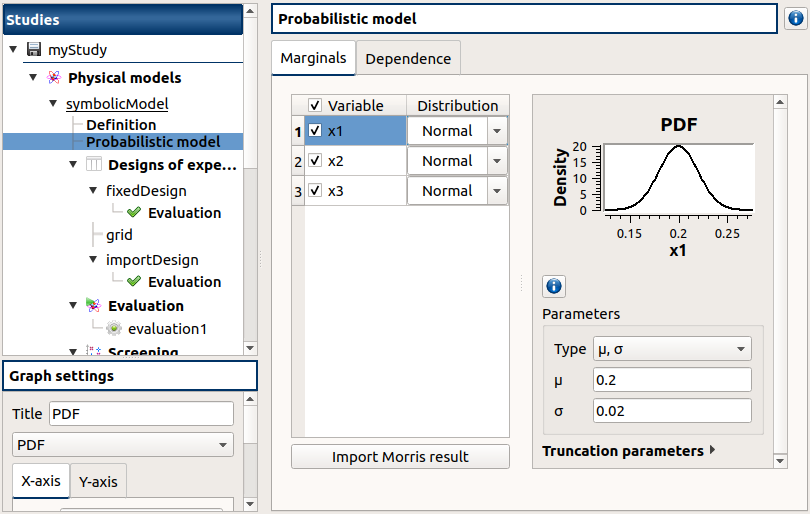Click the myStudy save disk icon
810x514 pixels.
pyautogui.click(x=34, y=50)
